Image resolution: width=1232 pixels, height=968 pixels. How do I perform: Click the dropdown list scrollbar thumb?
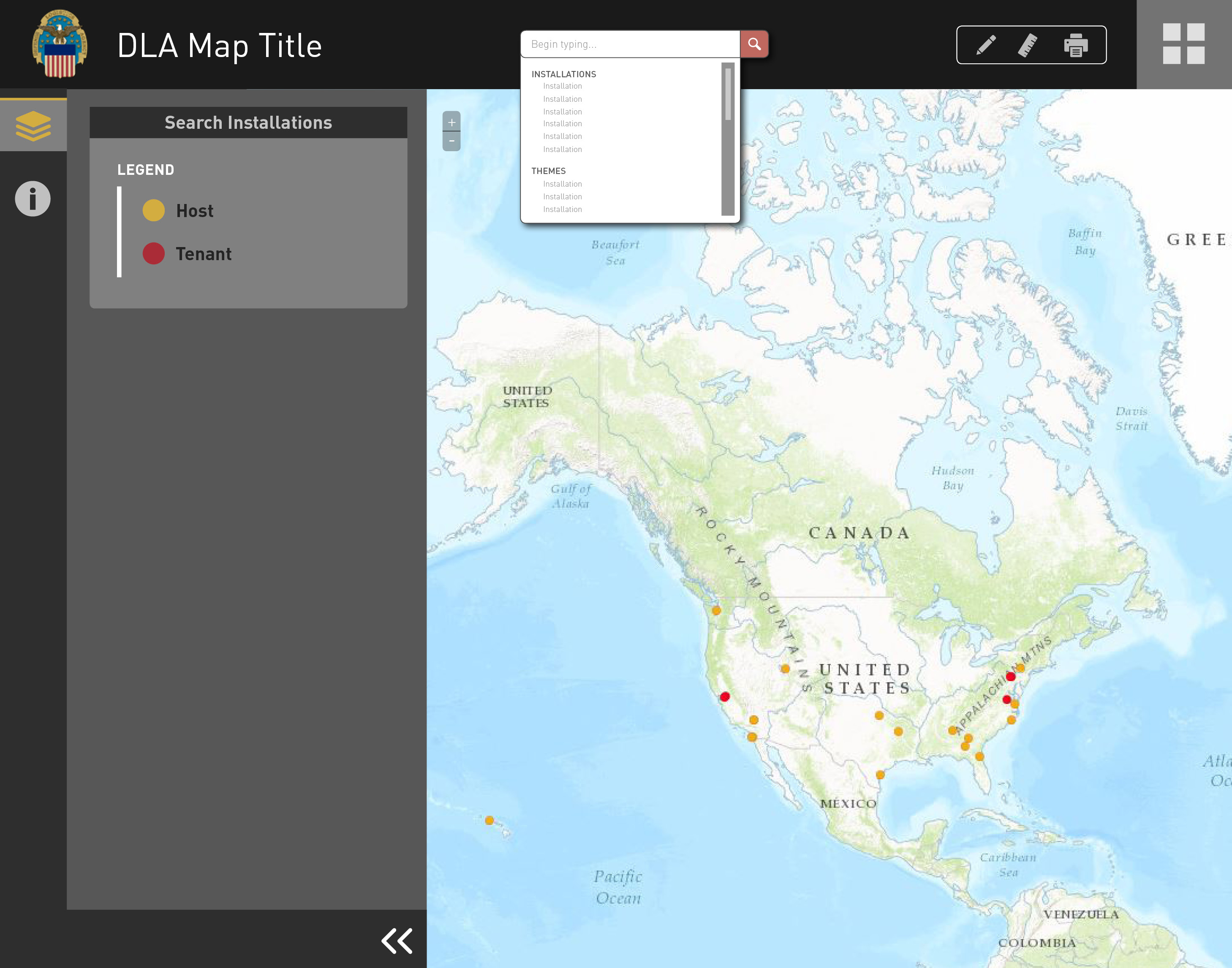(x=728, y=94)
